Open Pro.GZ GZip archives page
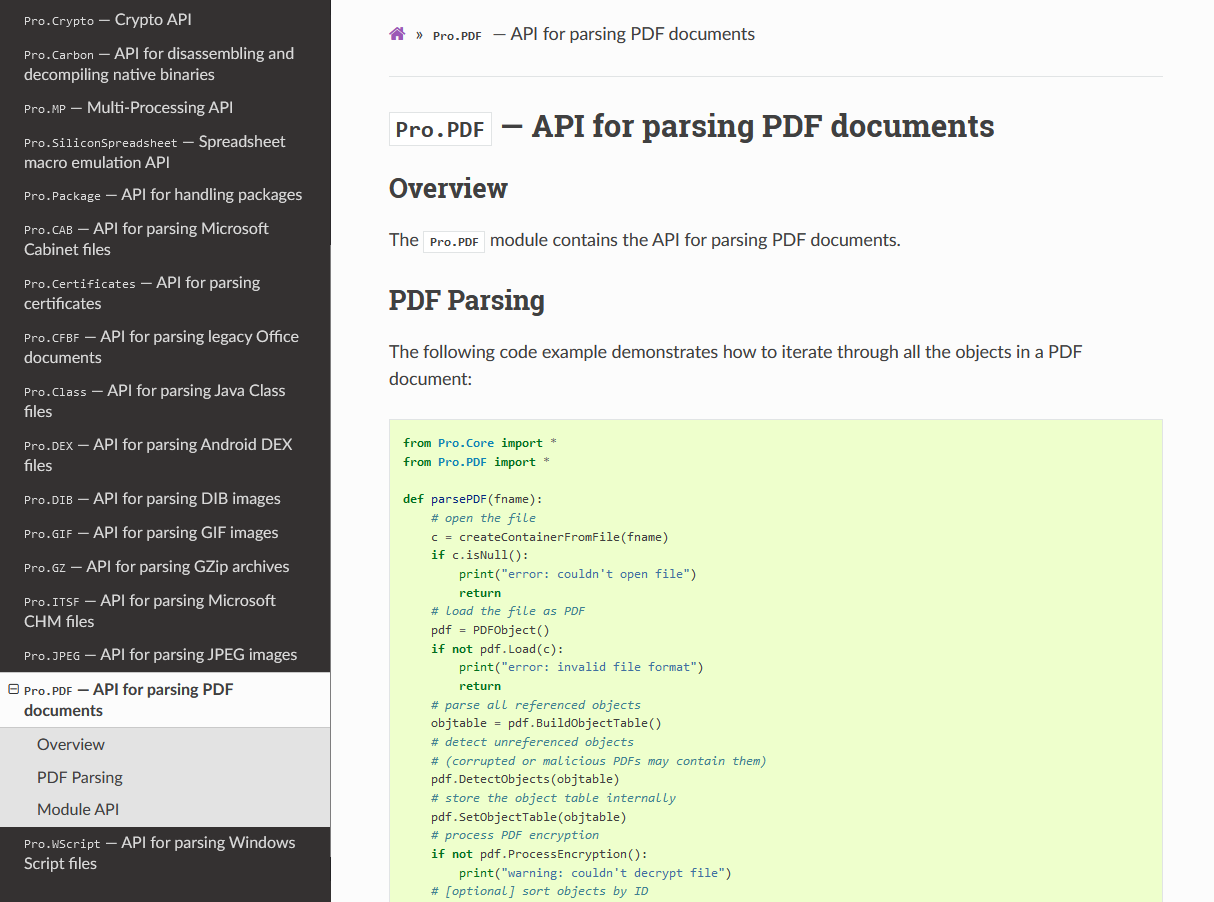Image resolution: width=1214 pixels, height=902 pixels. pyautogui.click(x=165, y=567)
